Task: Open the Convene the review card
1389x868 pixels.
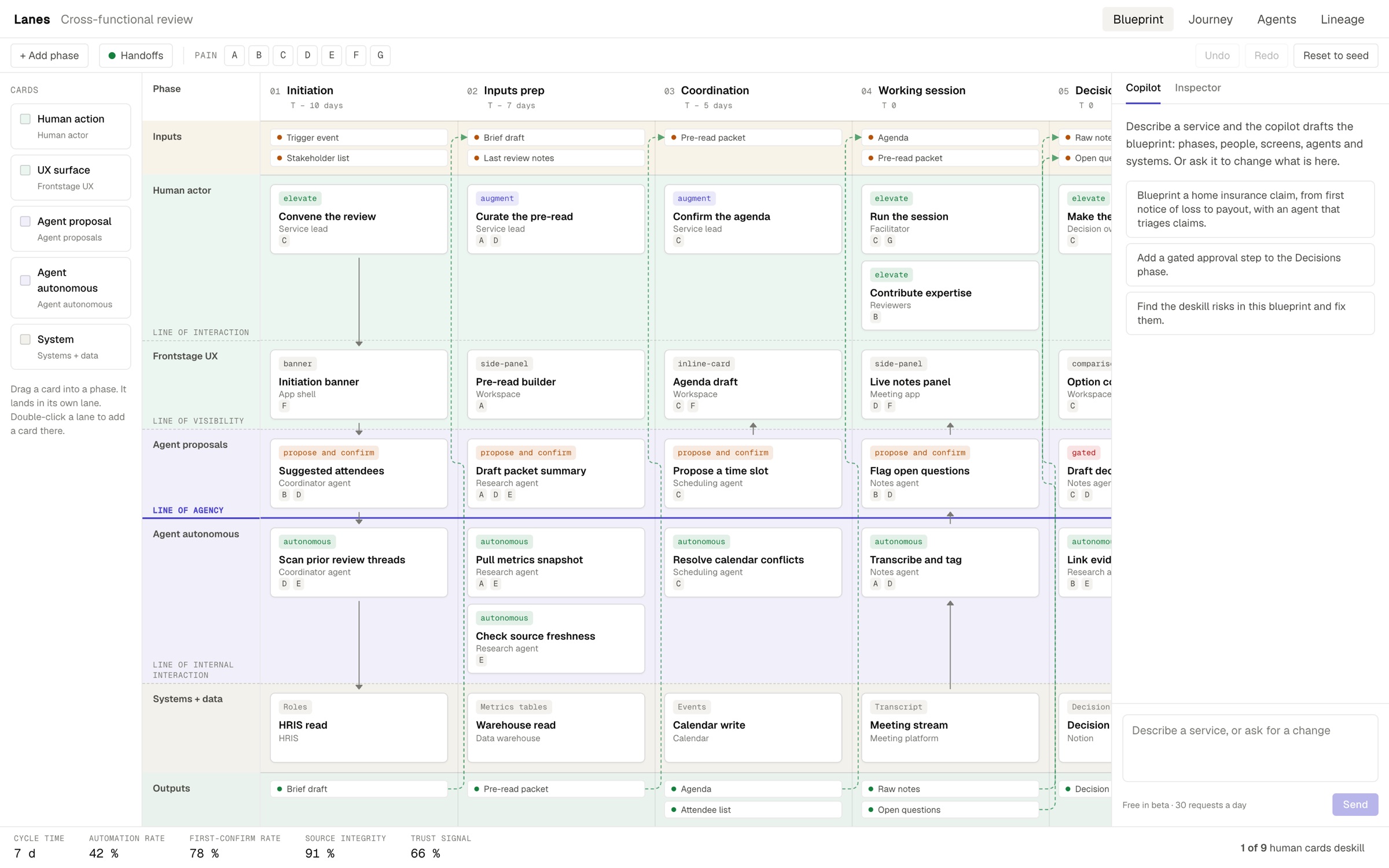Action: pyautogui.click(x=359, y=219)
